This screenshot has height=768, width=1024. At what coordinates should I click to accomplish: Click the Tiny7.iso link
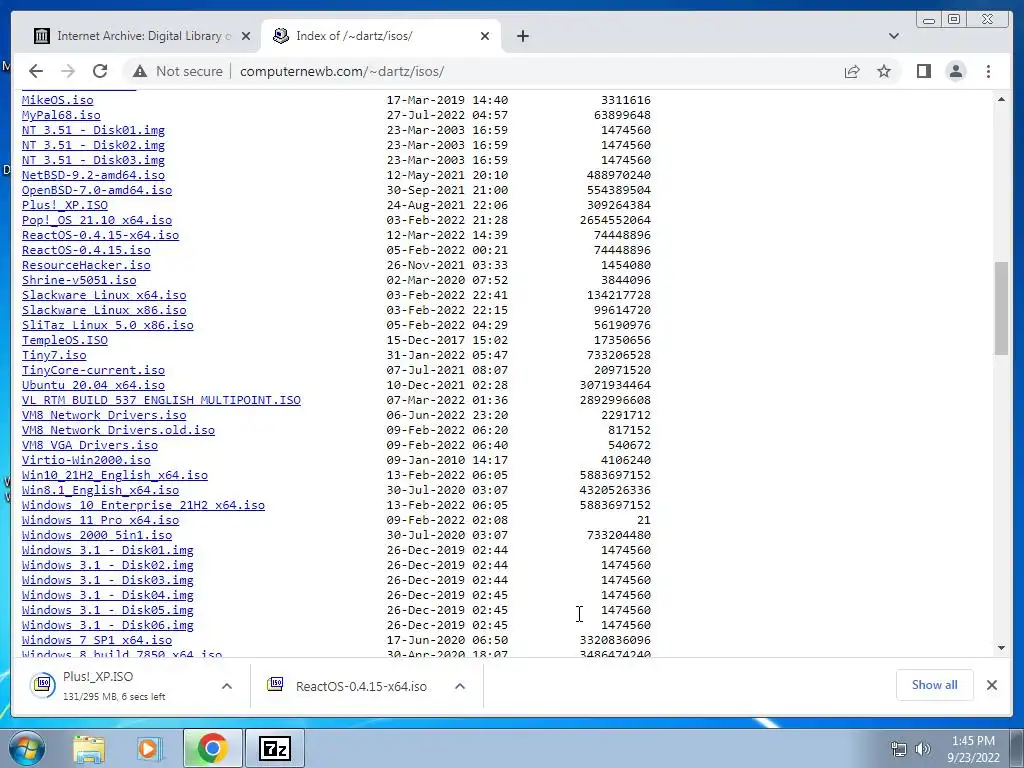[x=54, y=355]
